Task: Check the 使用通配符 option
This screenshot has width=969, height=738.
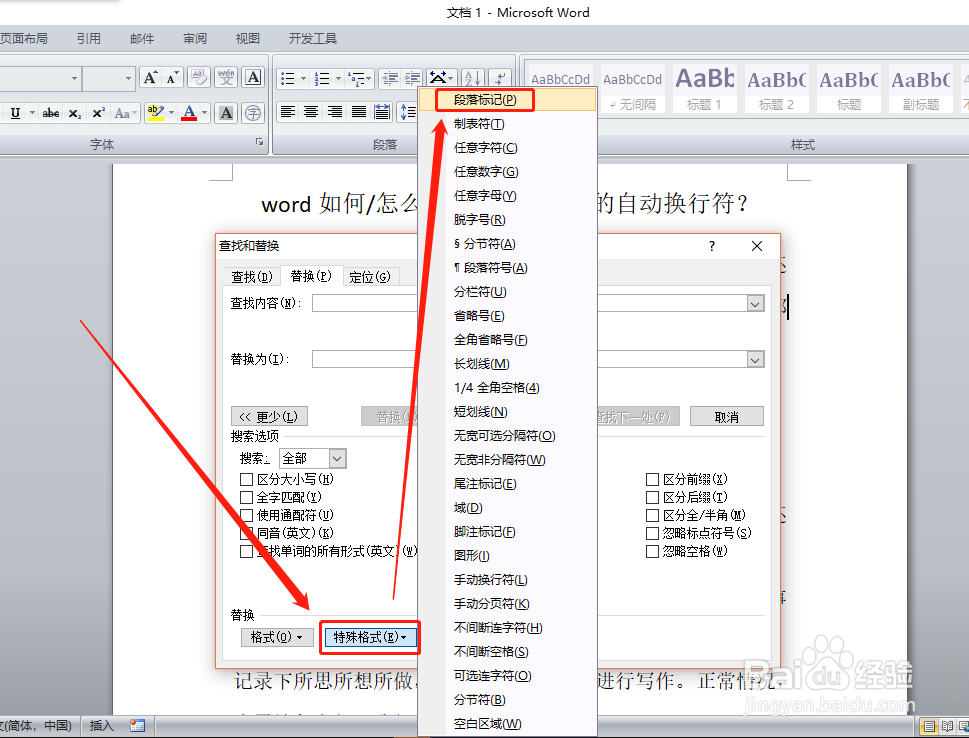Action: (x=246, y=514)
